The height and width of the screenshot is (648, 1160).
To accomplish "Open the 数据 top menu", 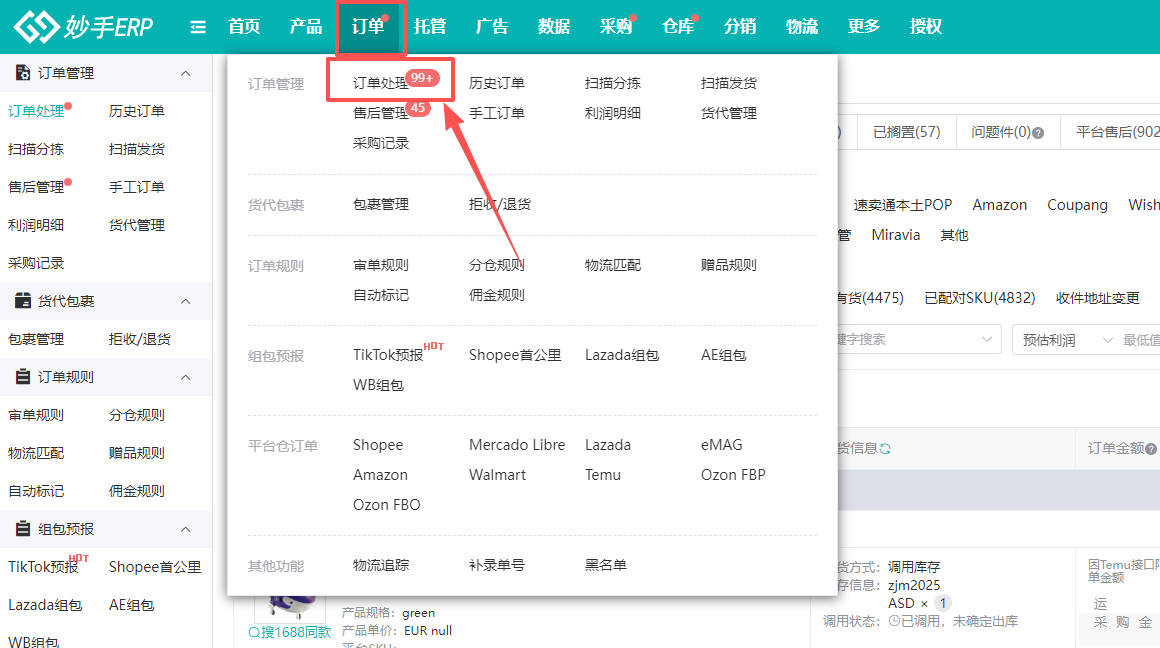I will coord(554,27).
